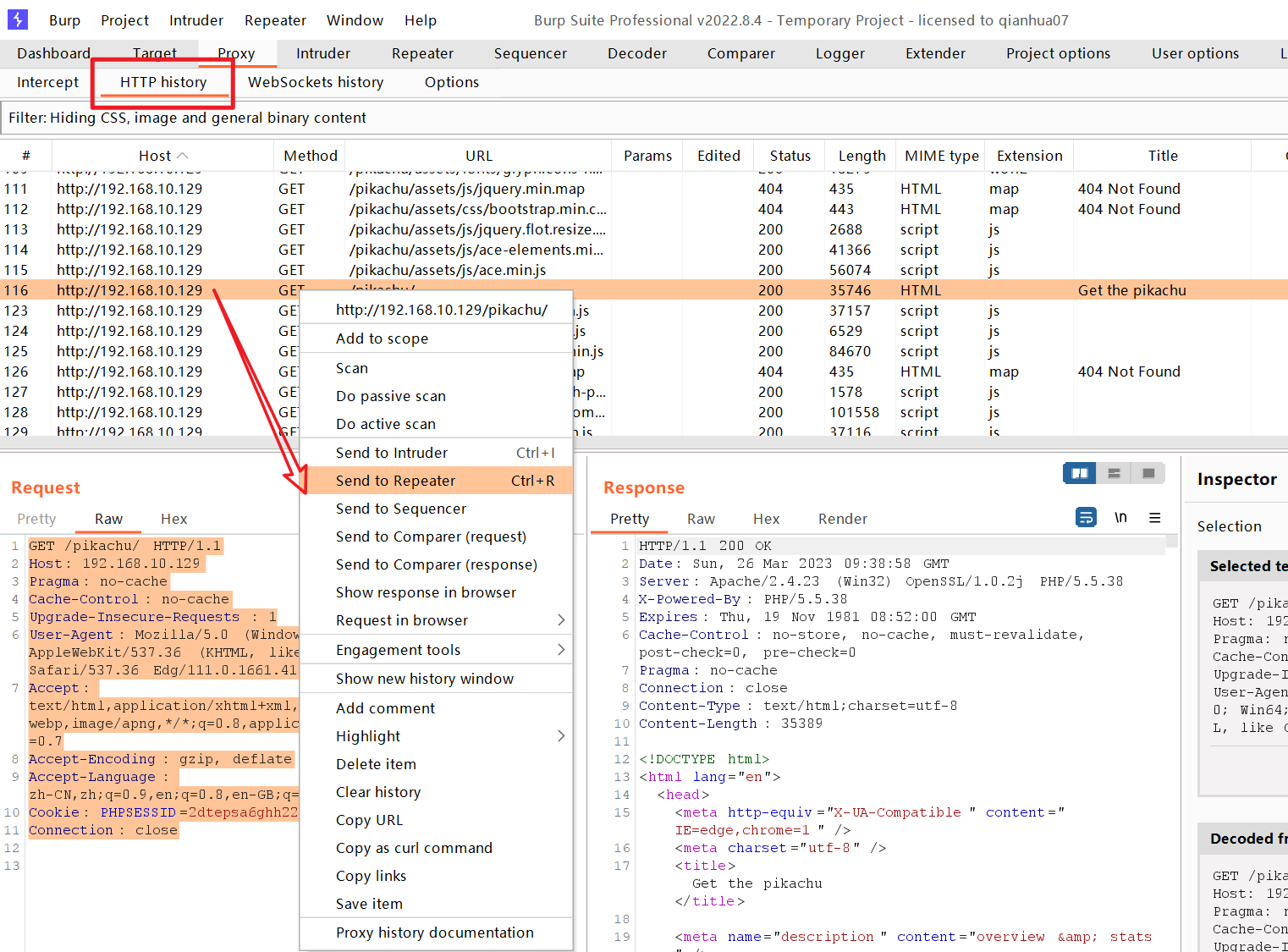This screenshot has width=1288, height=952.
Task: Switch Response view to Render tab
Action: click(842, 519)
